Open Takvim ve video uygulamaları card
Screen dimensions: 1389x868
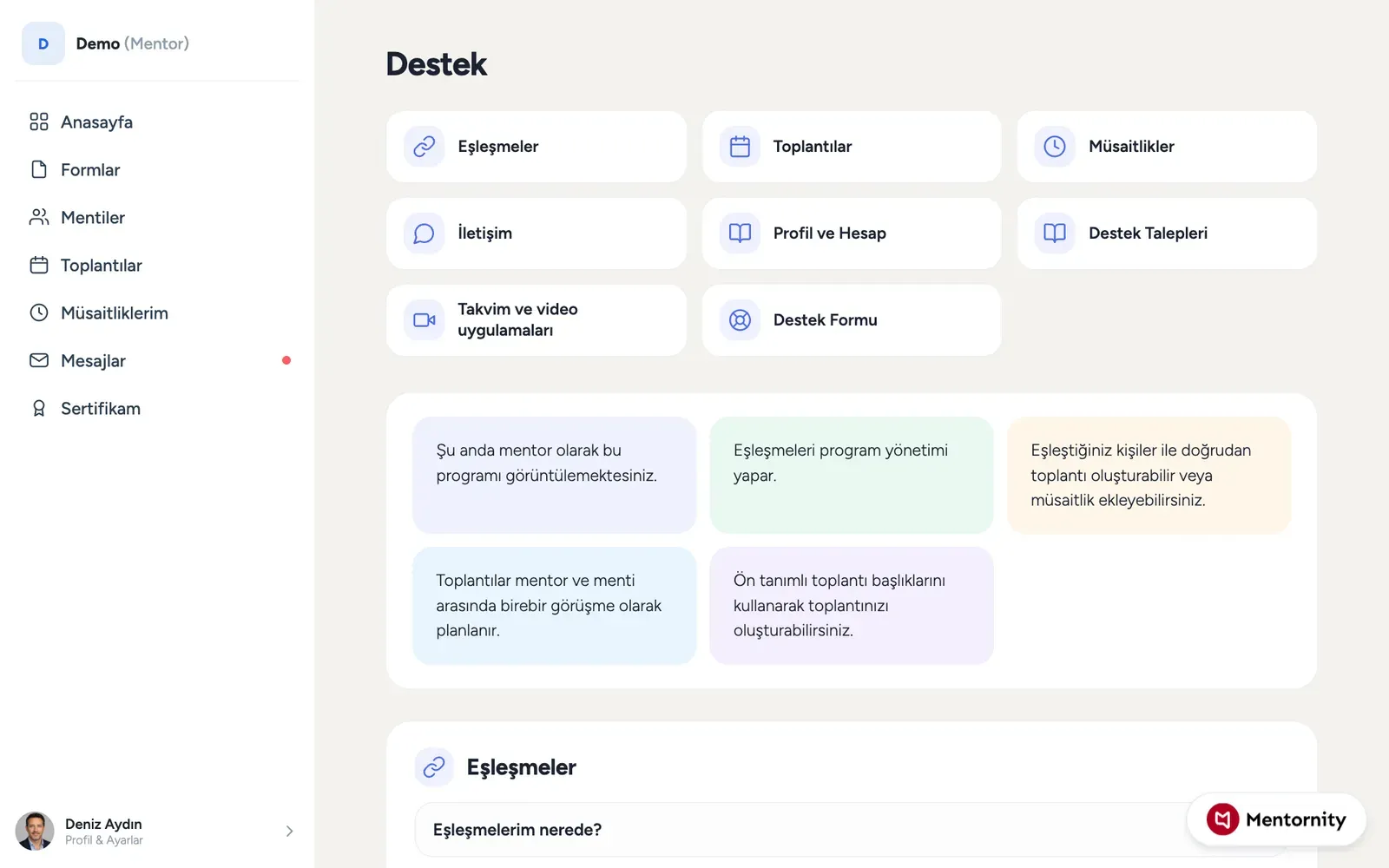[537, 320]
